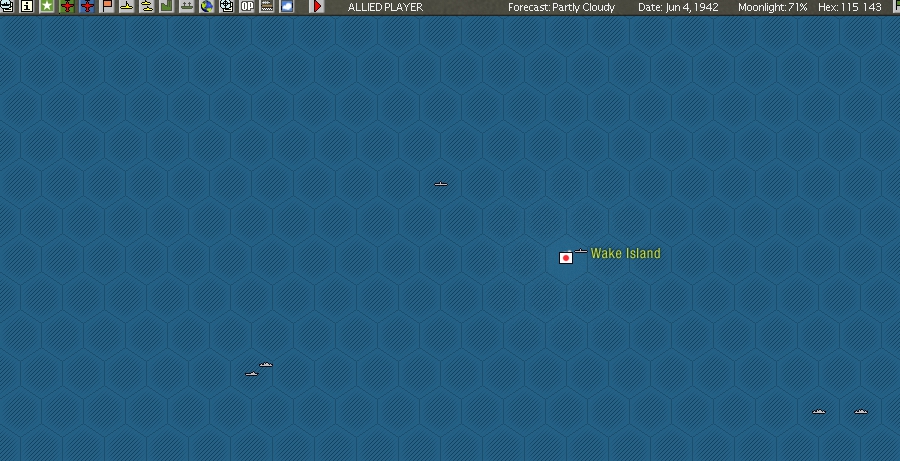Select the lower ship of the southwest pair
Image resolution: width=900 pixels, height=461 pixels.
[x=251, y=374]
